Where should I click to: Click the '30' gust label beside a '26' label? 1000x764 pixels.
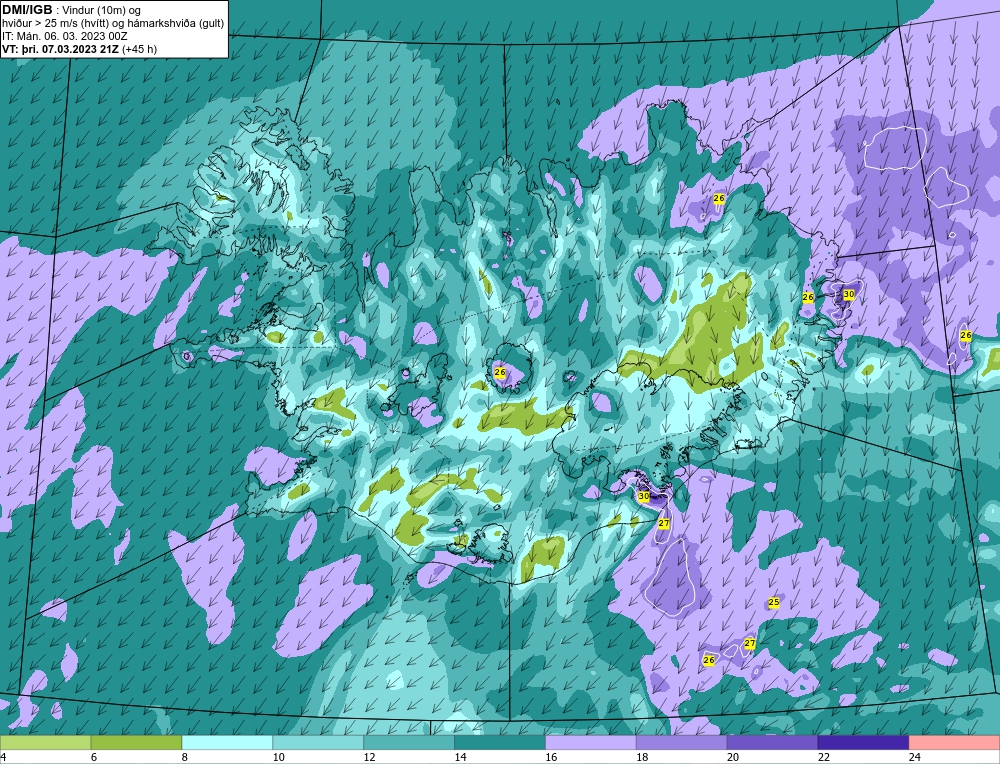[849, 294]
